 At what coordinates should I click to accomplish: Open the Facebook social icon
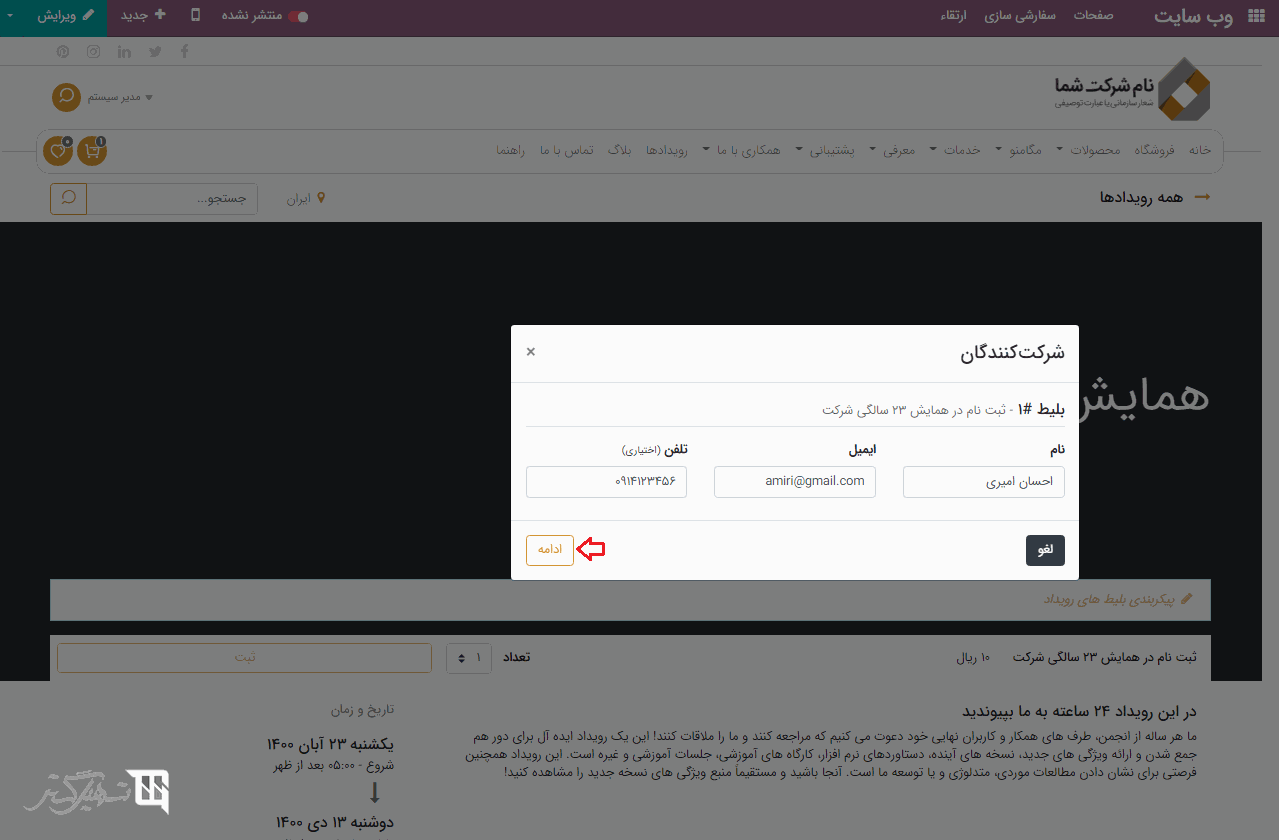[184, 52]
